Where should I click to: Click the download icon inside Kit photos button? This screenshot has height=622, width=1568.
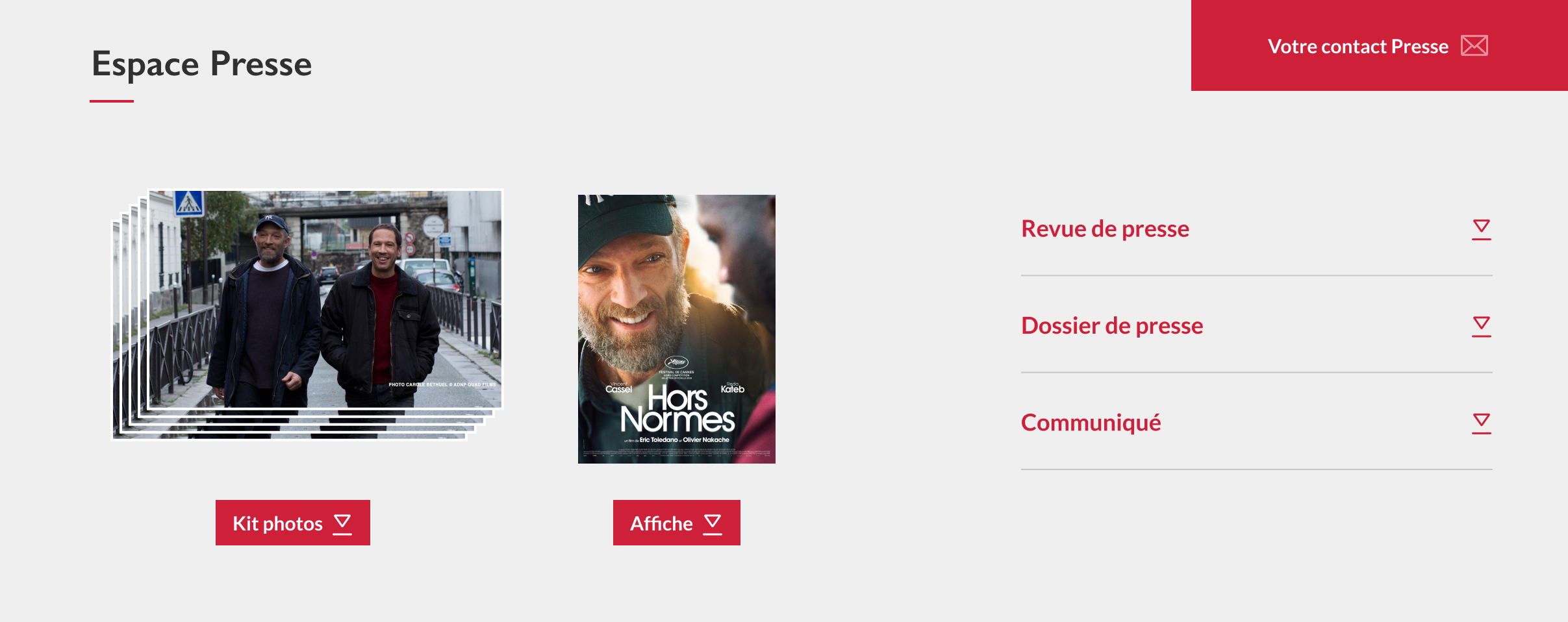tap(342, 524)
